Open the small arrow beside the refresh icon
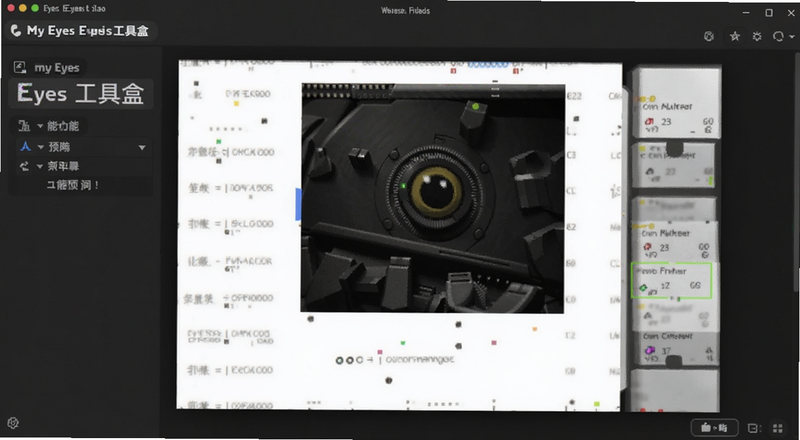 792,37
